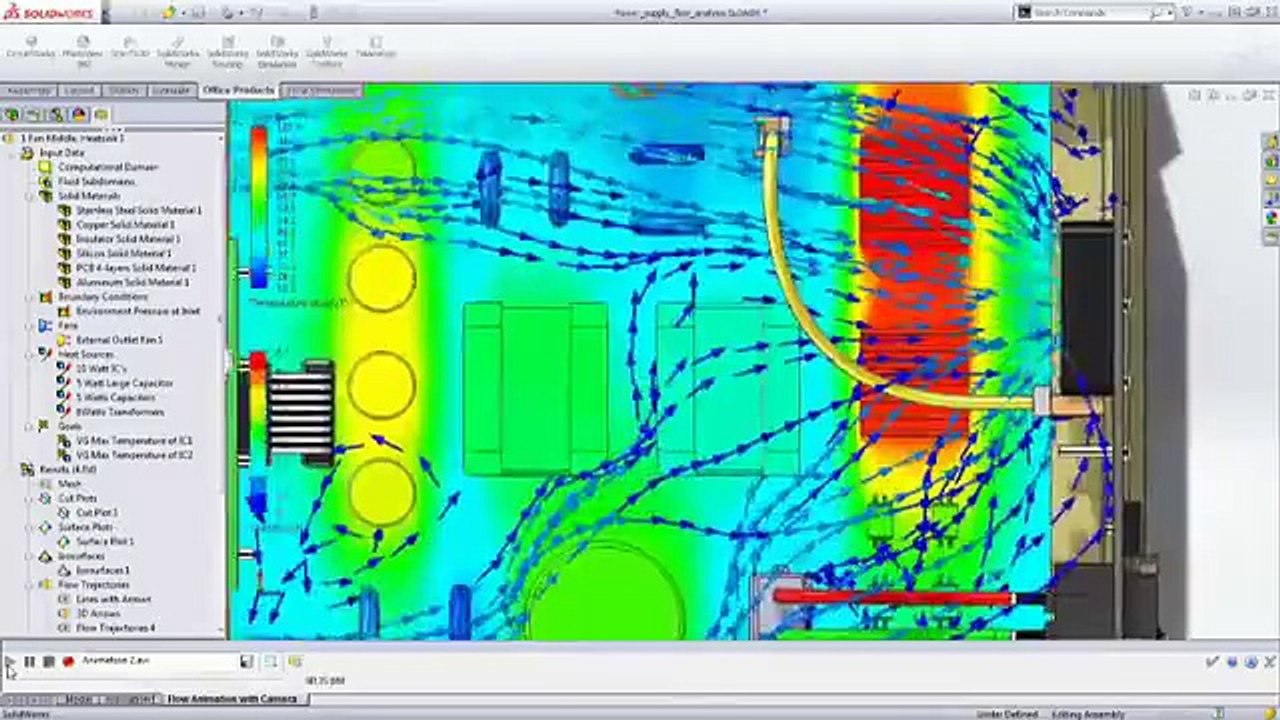This screenshot has width=1280, height=720.
Task: Click the Boundary Conditions icon
Action: tap(45, 297)
